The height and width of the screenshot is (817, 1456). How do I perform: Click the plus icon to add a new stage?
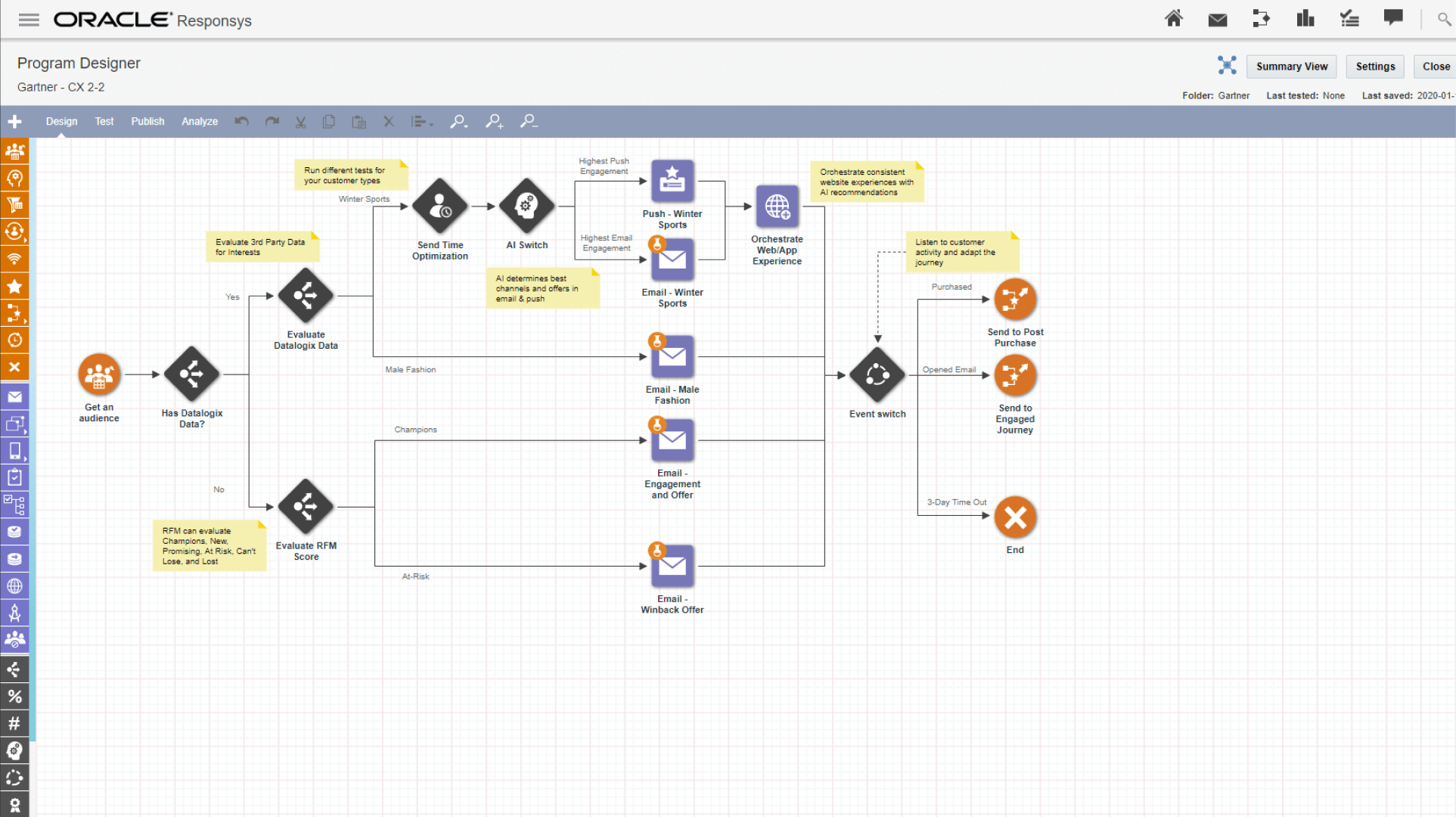click(15, 121)
